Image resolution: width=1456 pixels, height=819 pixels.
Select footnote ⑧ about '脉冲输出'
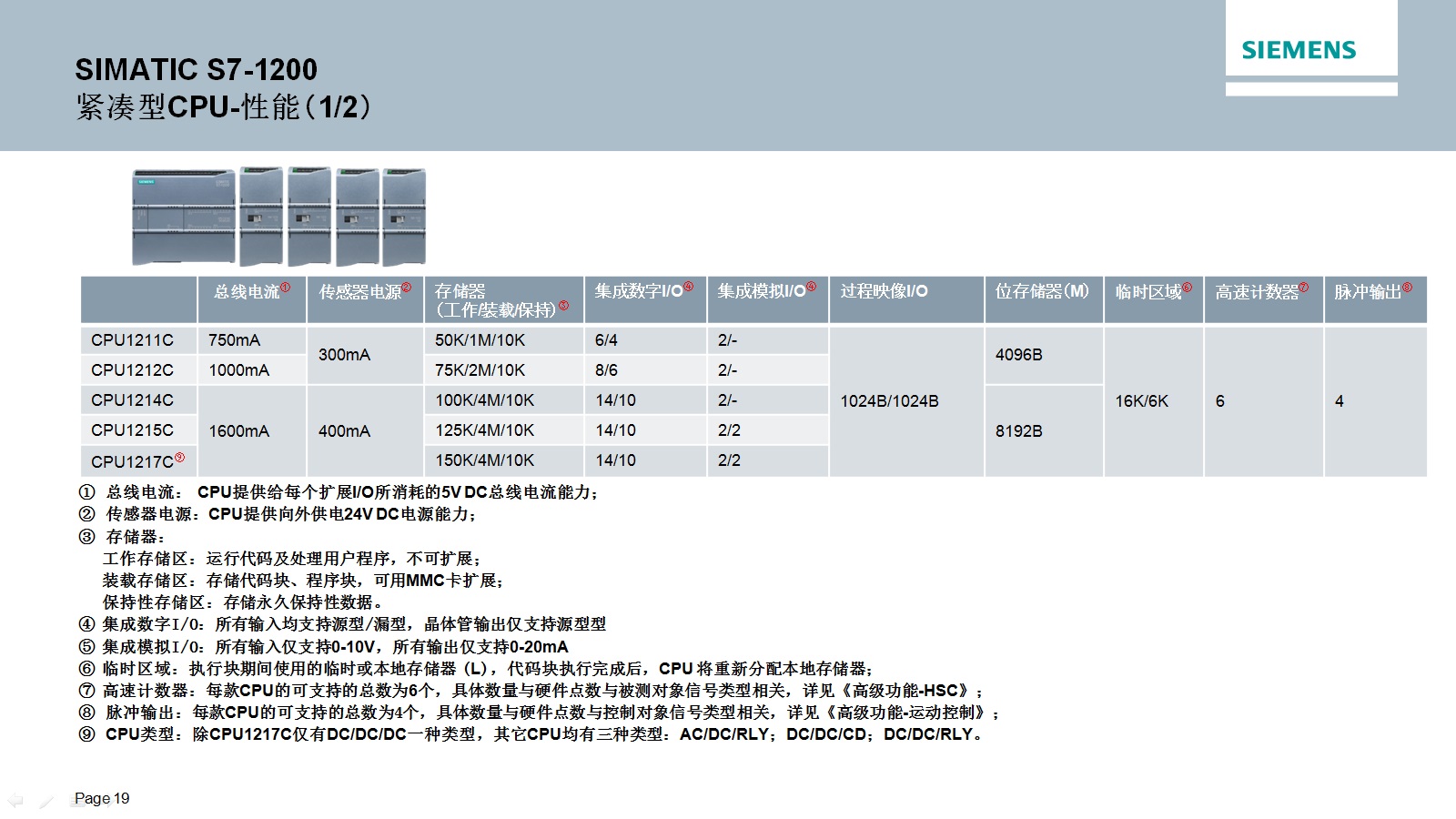(540, 713)
